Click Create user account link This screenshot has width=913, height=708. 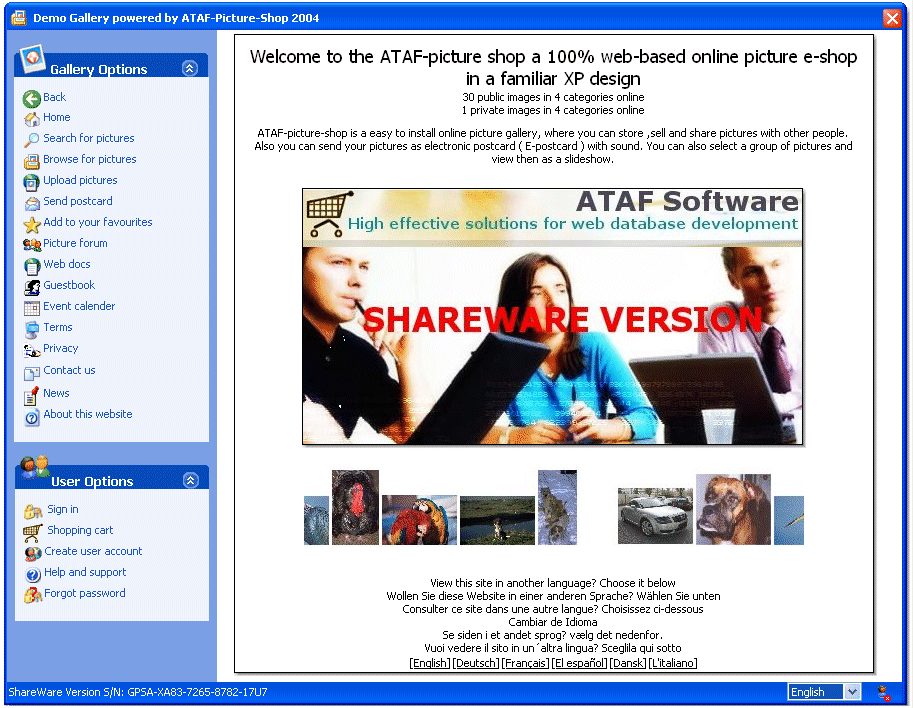[x=93, y=551]
